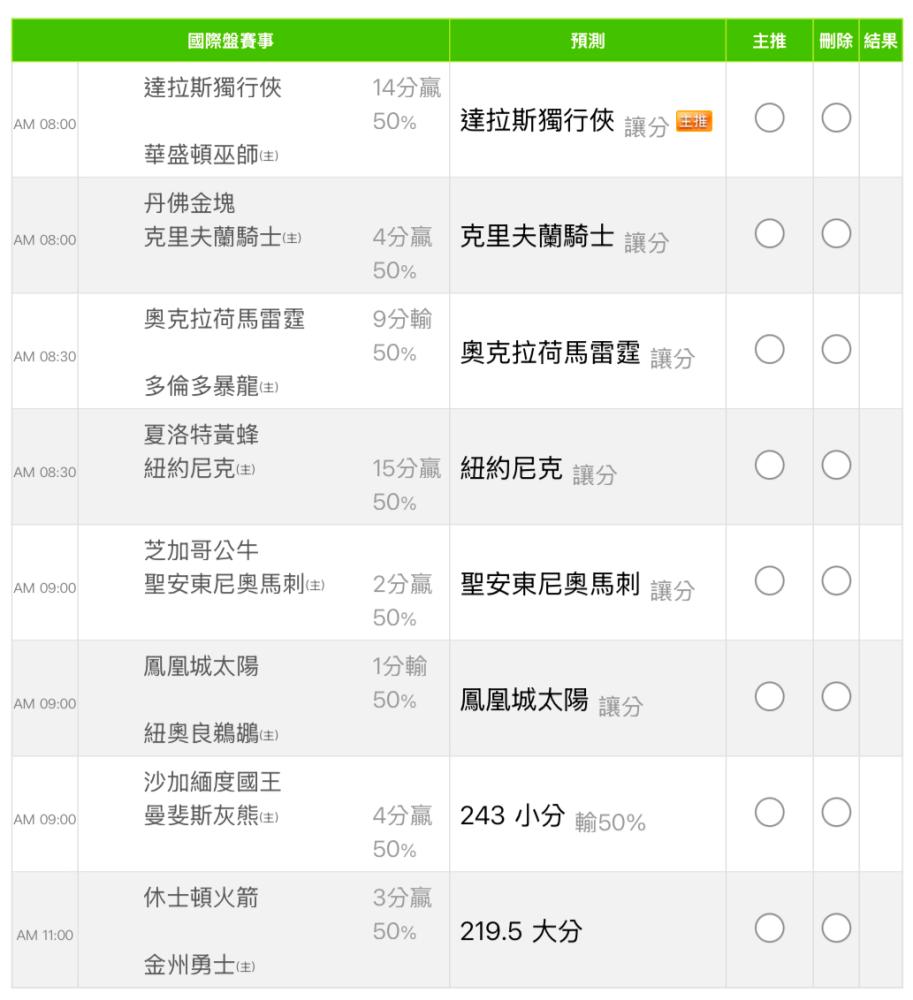This screenshot has height=1000, width=913.
Task: Click the 國際盤賽事 column header
Action: [x=231, y=41]
